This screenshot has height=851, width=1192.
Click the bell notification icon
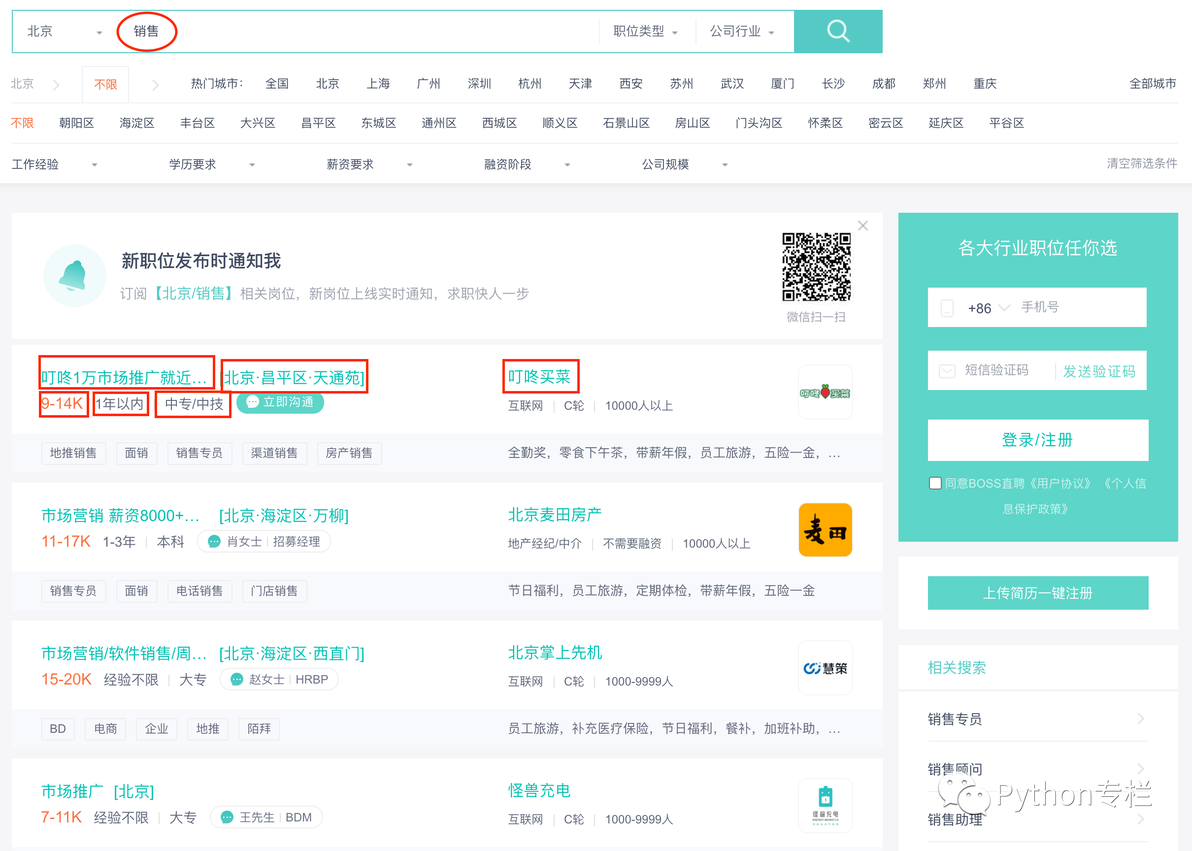tap(74, 275)
